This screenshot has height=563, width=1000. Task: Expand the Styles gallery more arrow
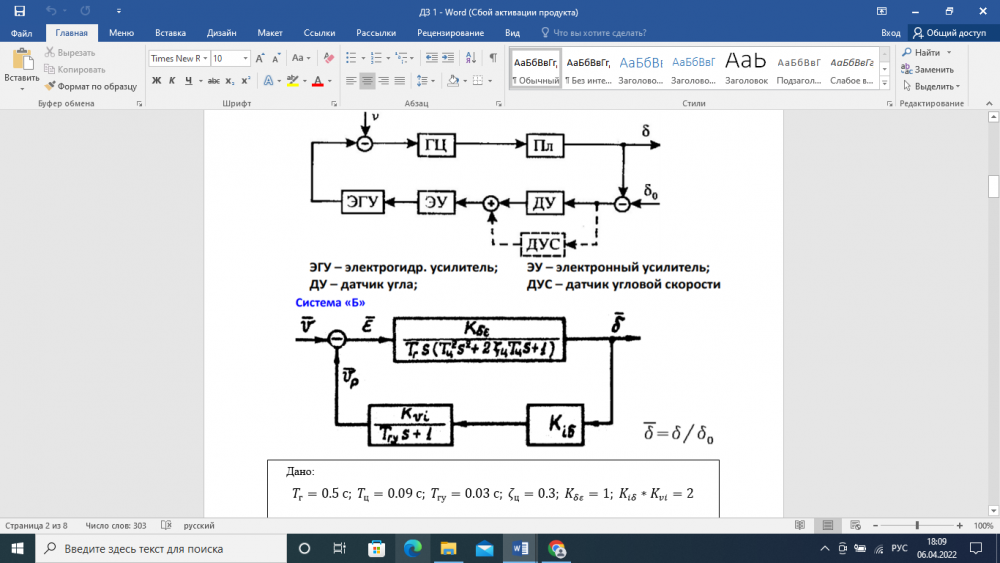click(x=886, y=84)
